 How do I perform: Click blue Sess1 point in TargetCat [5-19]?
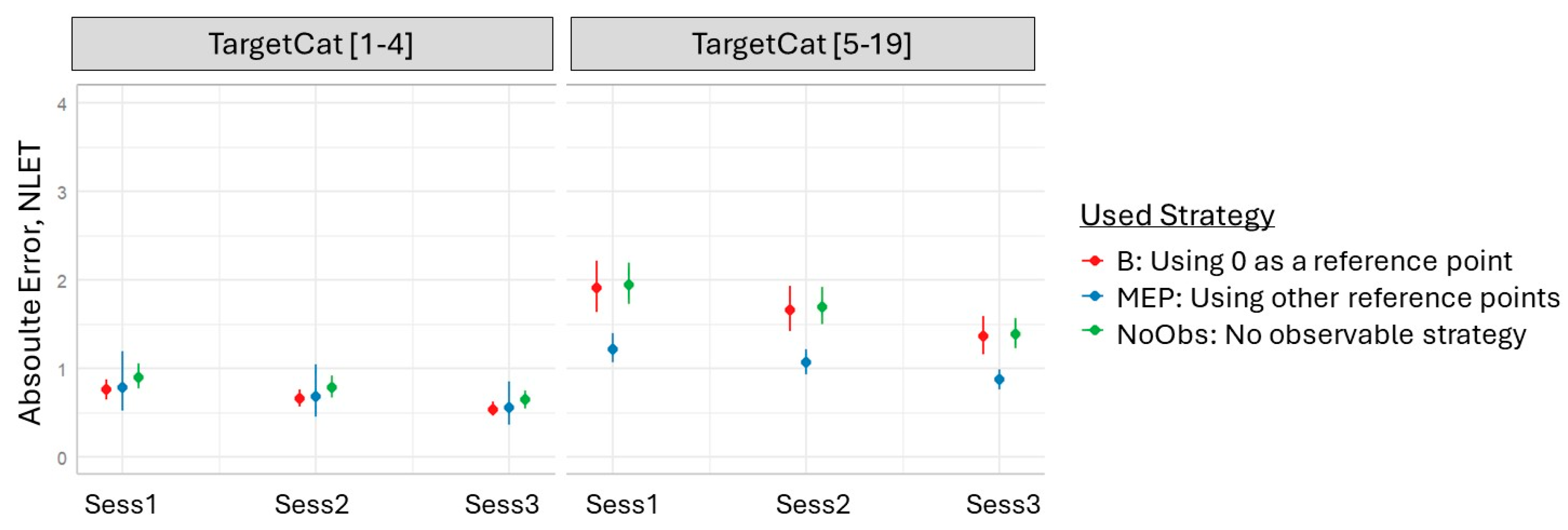pos(613,349)
